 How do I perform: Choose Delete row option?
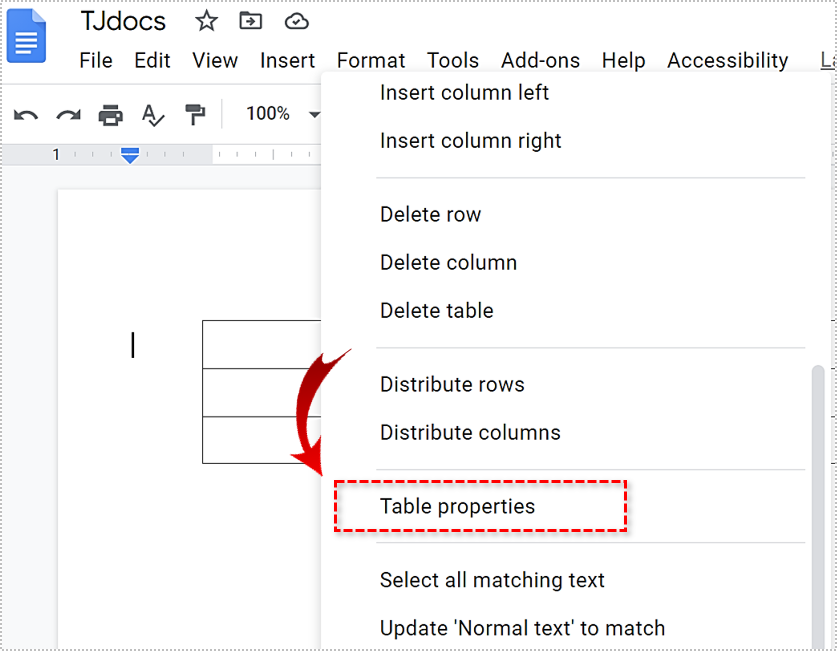click(430, 215)
